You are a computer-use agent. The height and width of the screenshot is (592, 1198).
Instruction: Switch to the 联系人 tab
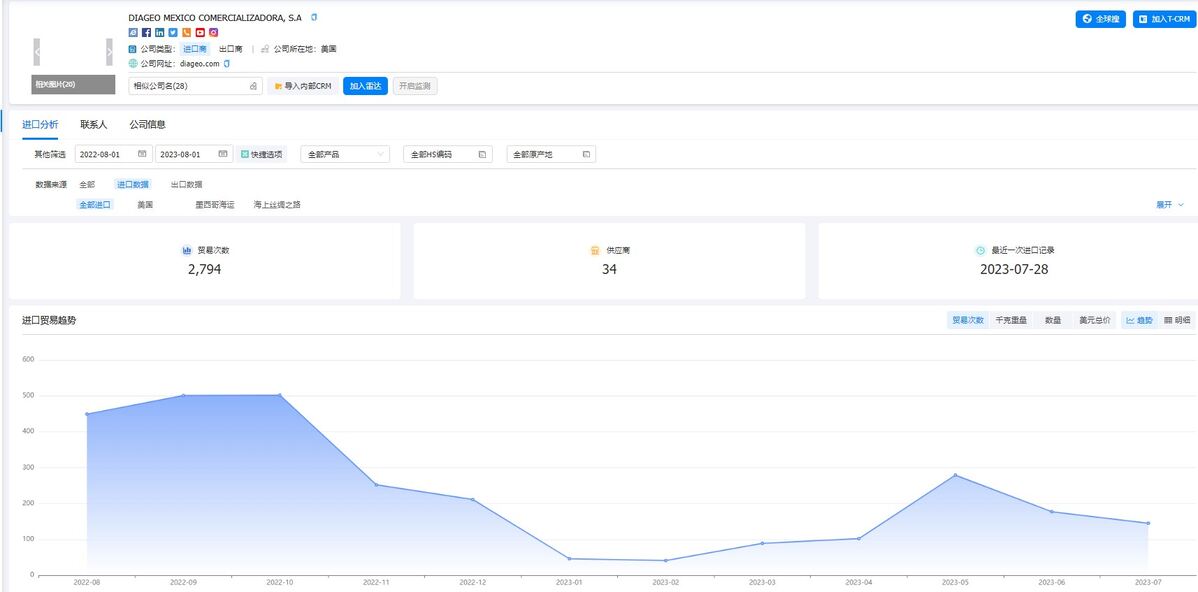point(94,125)
